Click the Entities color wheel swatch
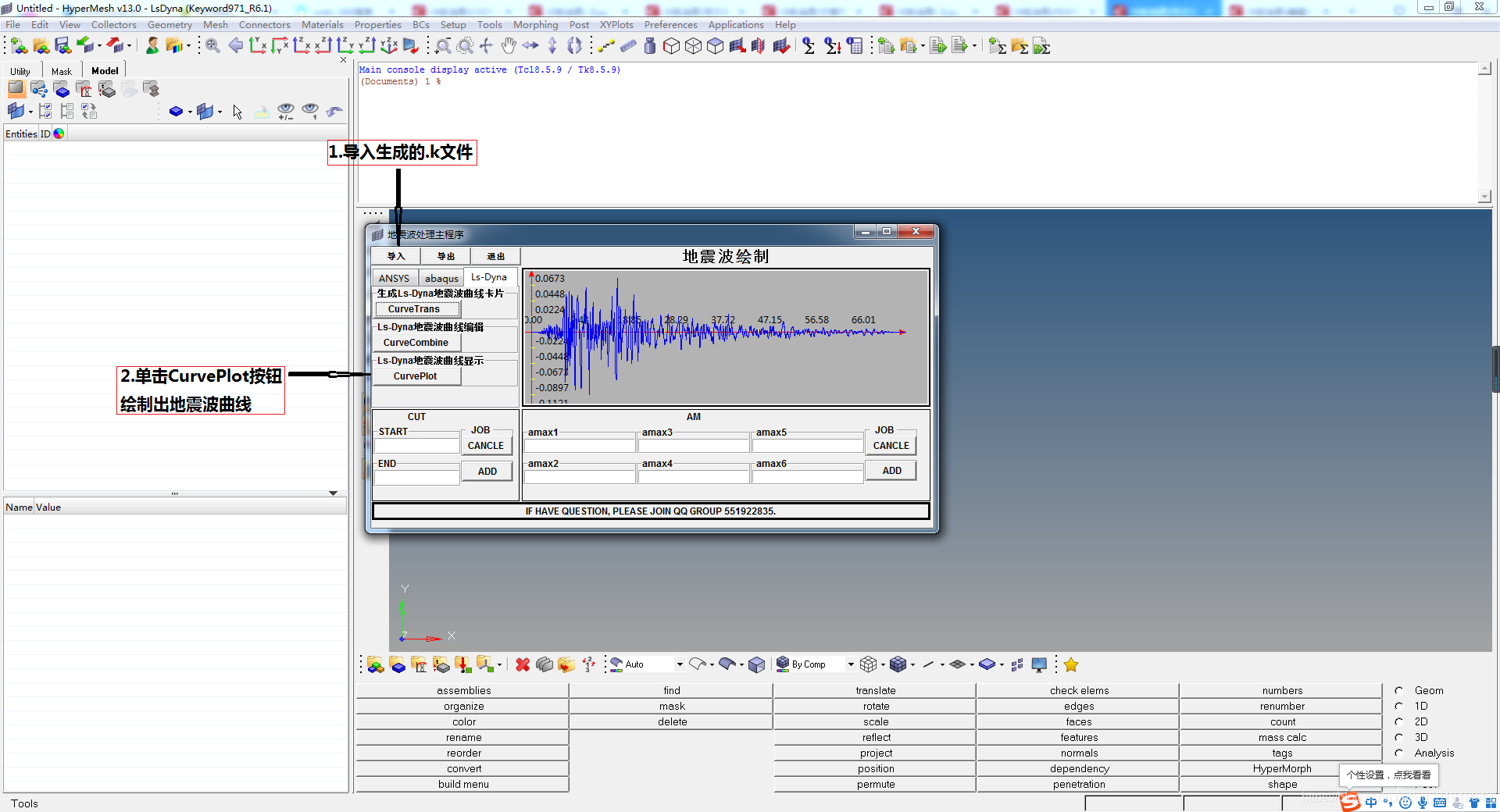1500x812 pixels. [59, 134]
